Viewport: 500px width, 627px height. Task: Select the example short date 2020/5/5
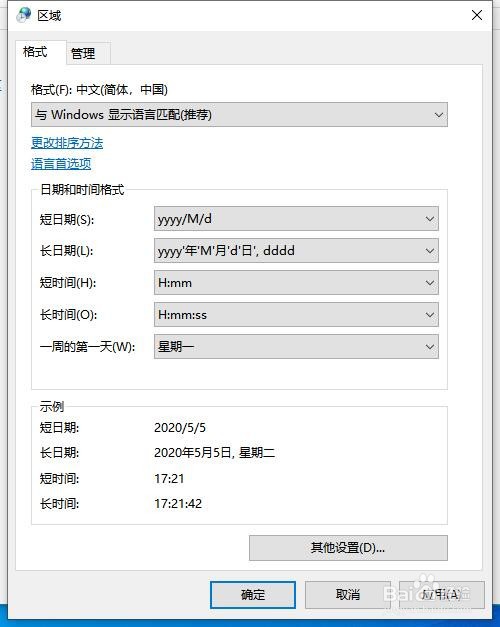[x=180, y=428]
